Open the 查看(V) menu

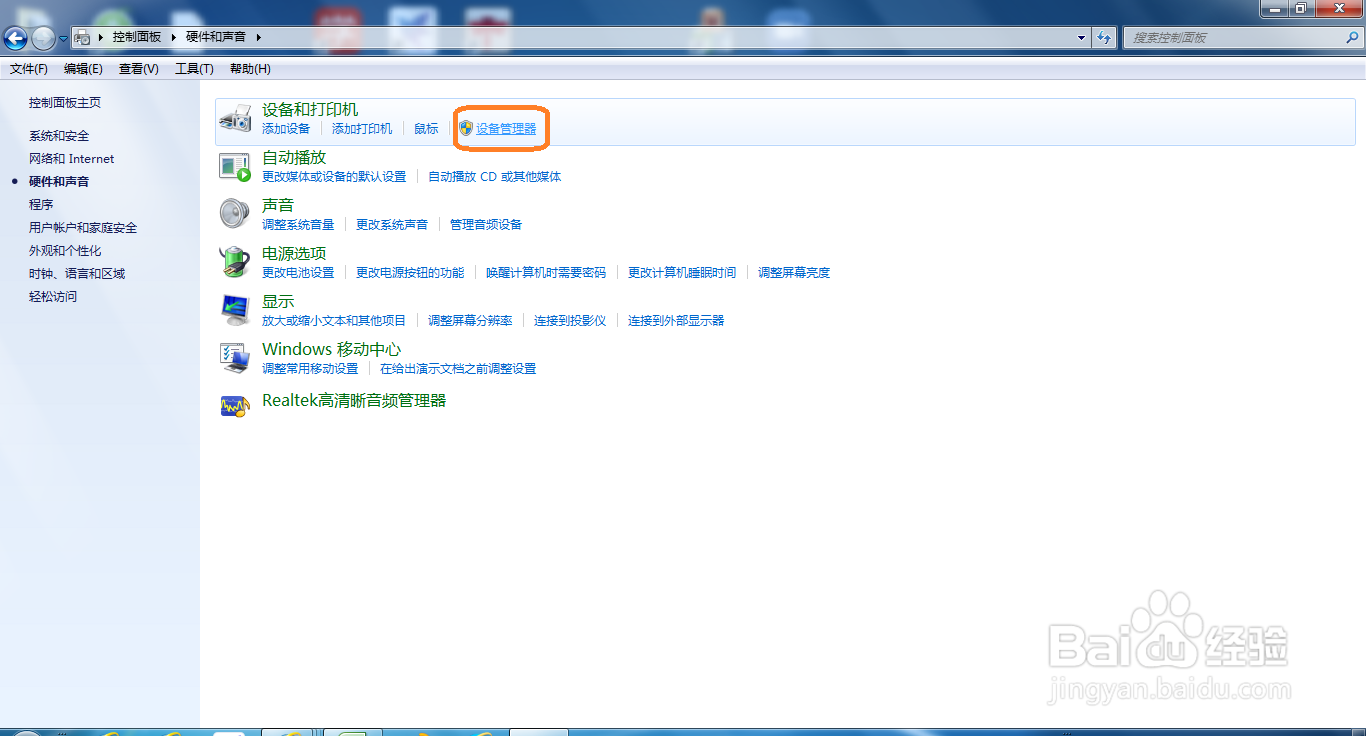139,69
